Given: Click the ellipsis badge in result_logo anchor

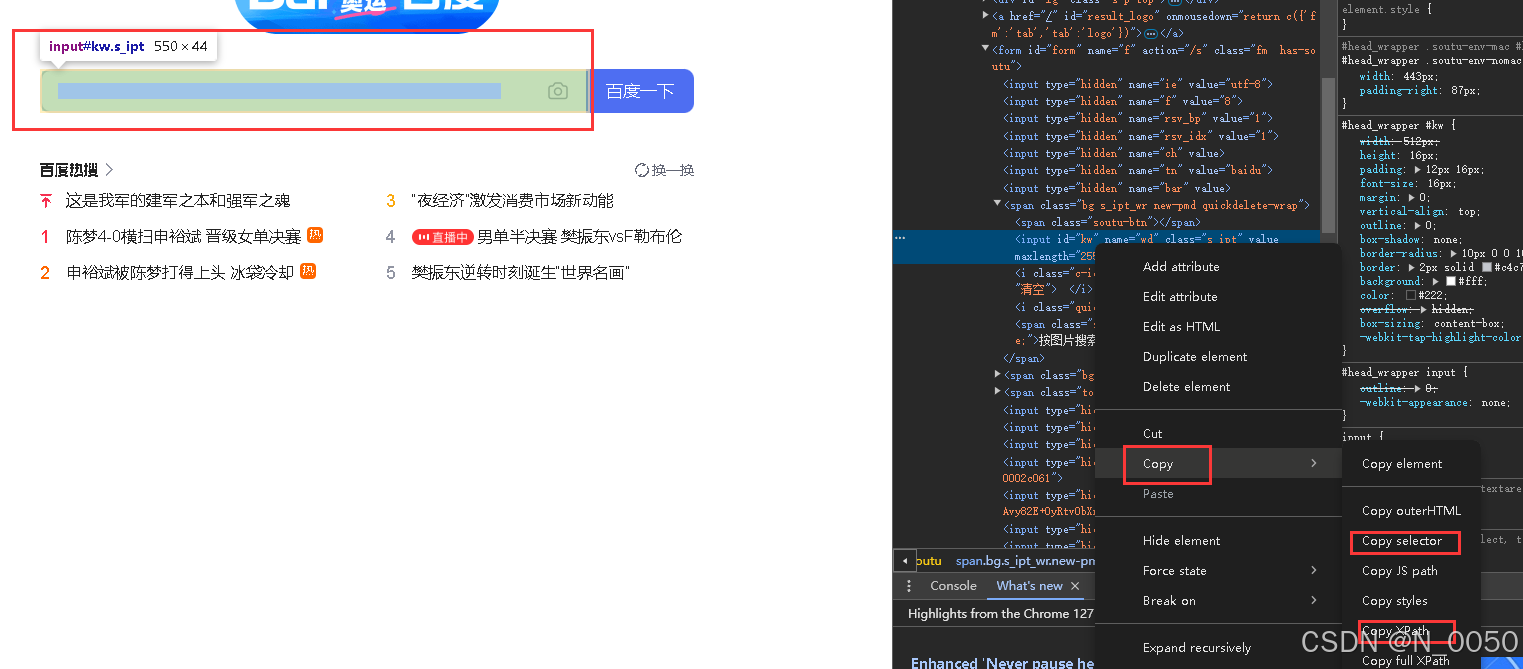Looking at the screenshot, I should tap(1150, 34).
